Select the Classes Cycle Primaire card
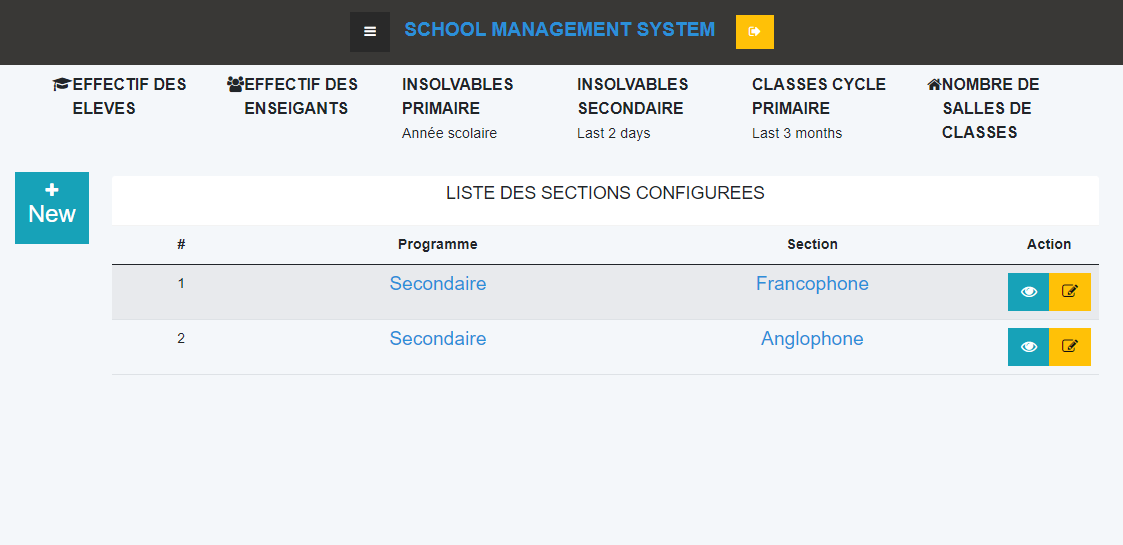The height and width of the screenshot is (545, 1123). click(x=819, y=107)
